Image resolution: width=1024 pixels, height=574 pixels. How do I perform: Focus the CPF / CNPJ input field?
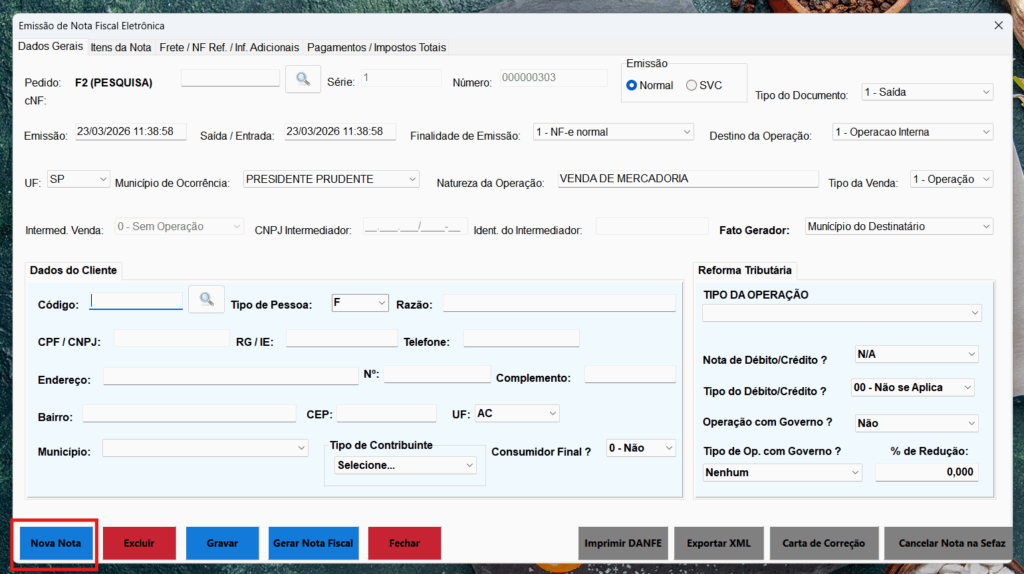click(x=171, y=339)
